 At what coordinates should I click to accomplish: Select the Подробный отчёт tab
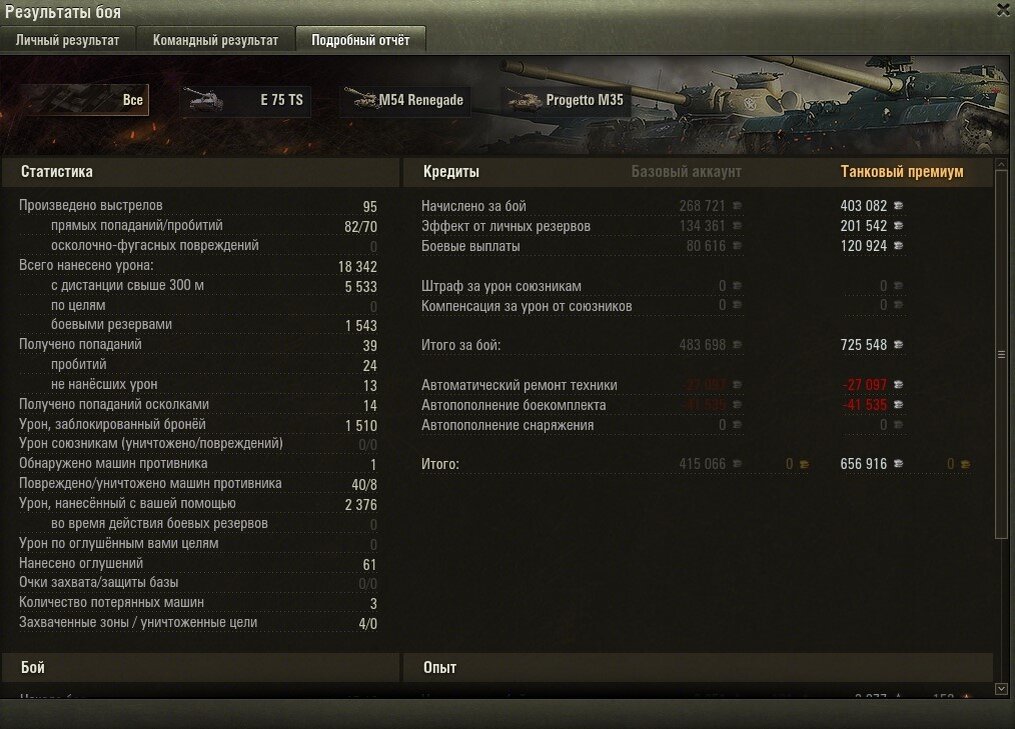360,39
